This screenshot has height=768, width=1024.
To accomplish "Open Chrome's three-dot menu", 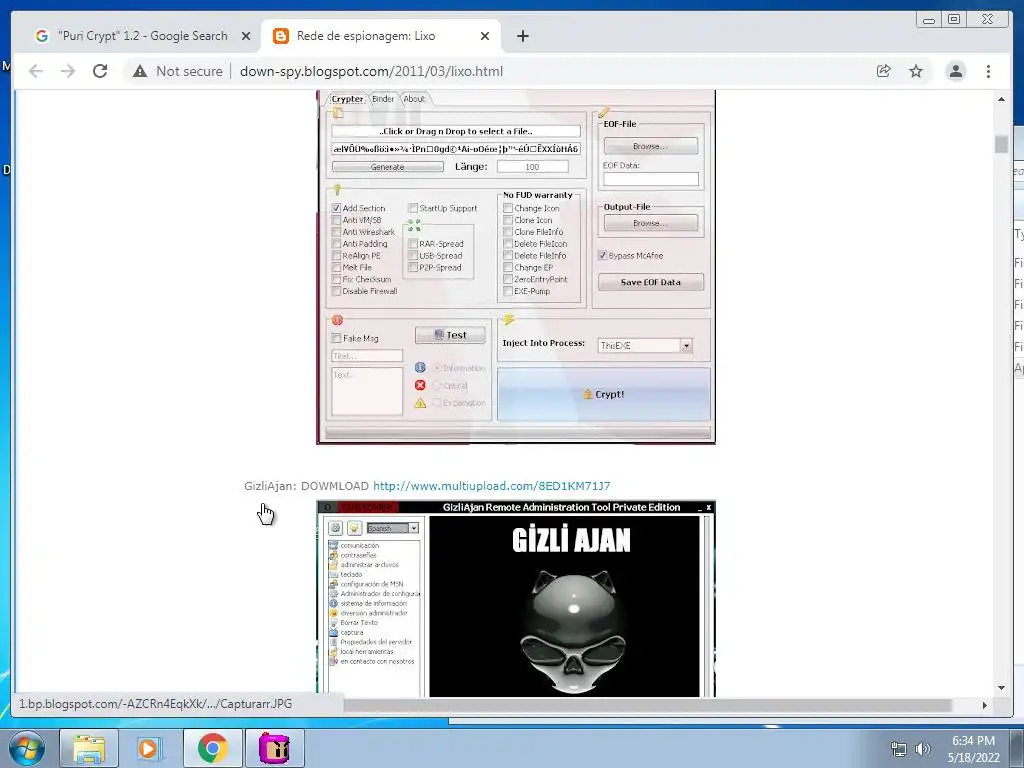I will click(988, 71).
